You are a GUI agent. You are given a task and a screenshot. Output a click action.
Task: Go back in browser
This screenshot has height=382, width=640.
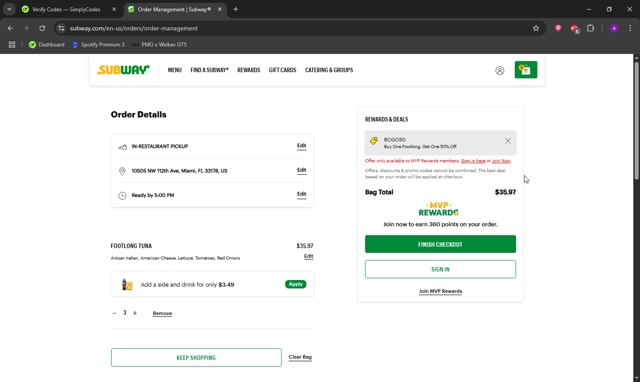click(11, 28)
